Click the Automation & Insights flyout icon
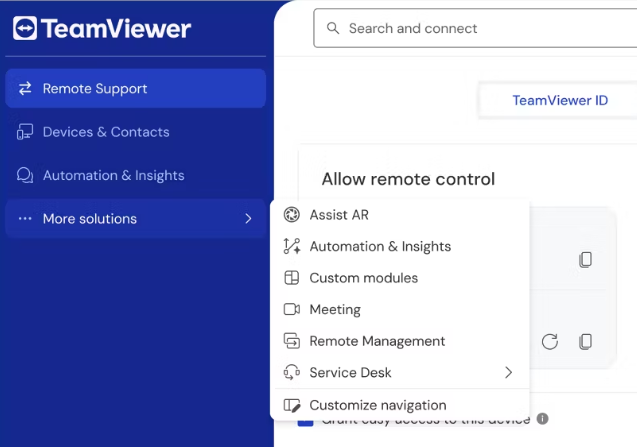637x447 pixels. [291, 246]
